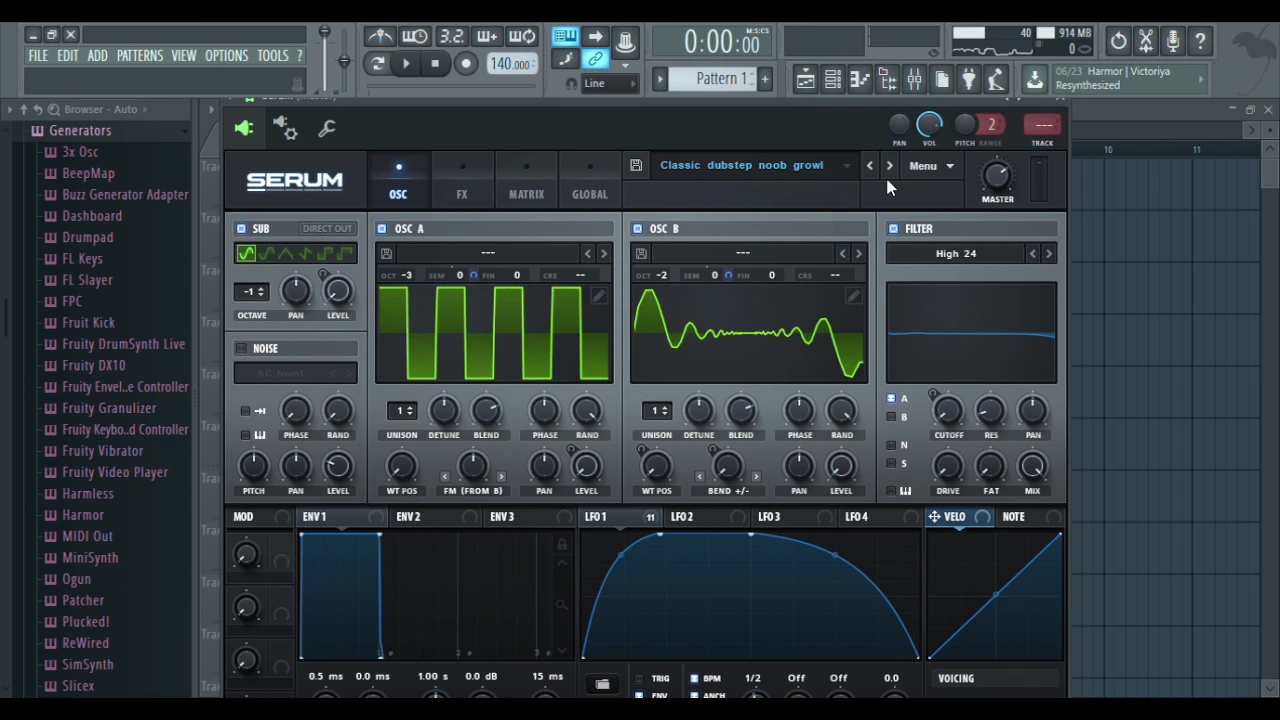
Task: Enable filter routing for oscillator B
Action: 891,417
